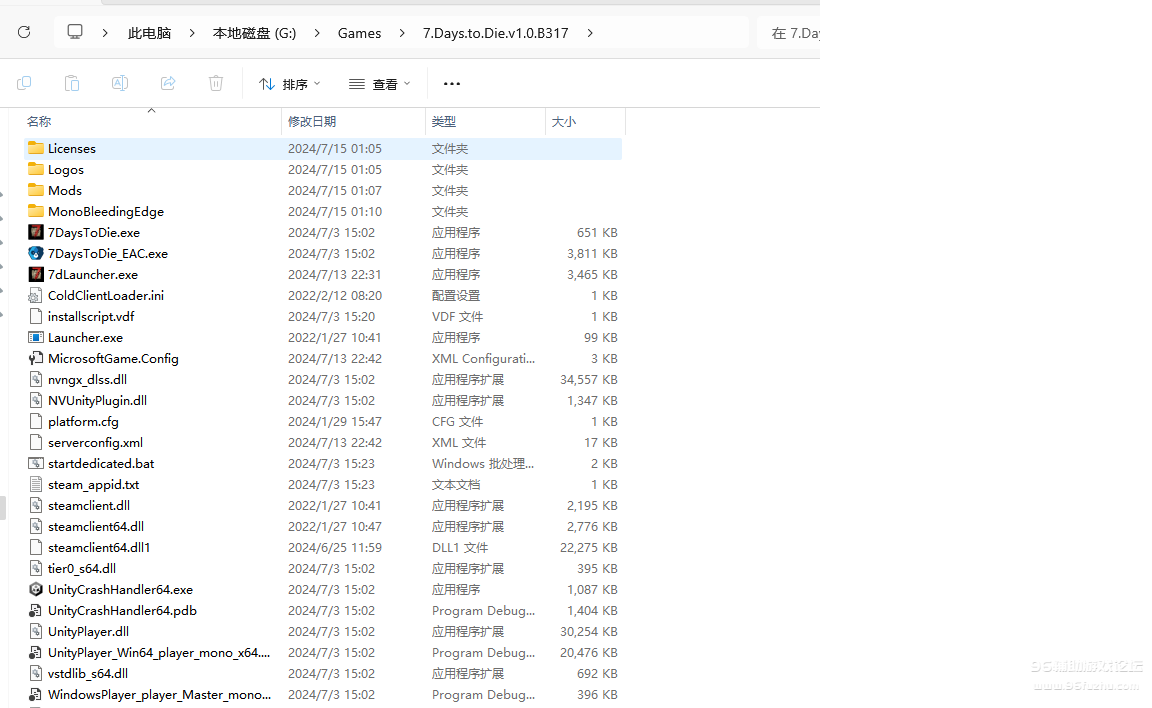Sort by 大小 column header
This screenshot has height=708, width=1152.
pos(564,122)
